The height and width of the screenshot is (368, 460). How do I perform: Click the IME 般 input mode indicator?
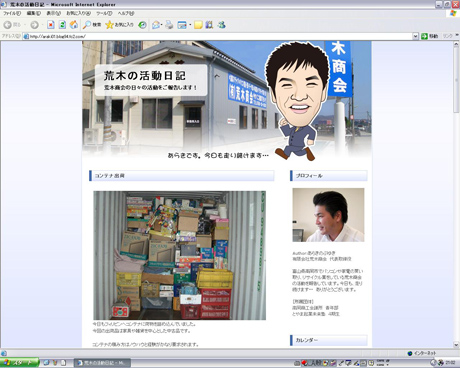tap(318, 363)
